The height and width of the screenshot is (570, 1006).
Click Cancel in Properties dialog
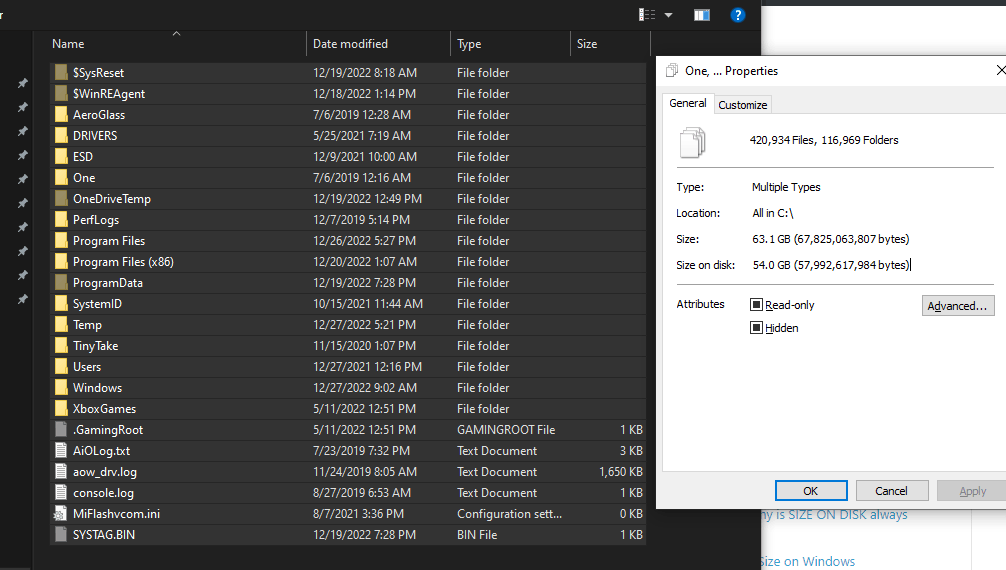click(x=892, y=490)
